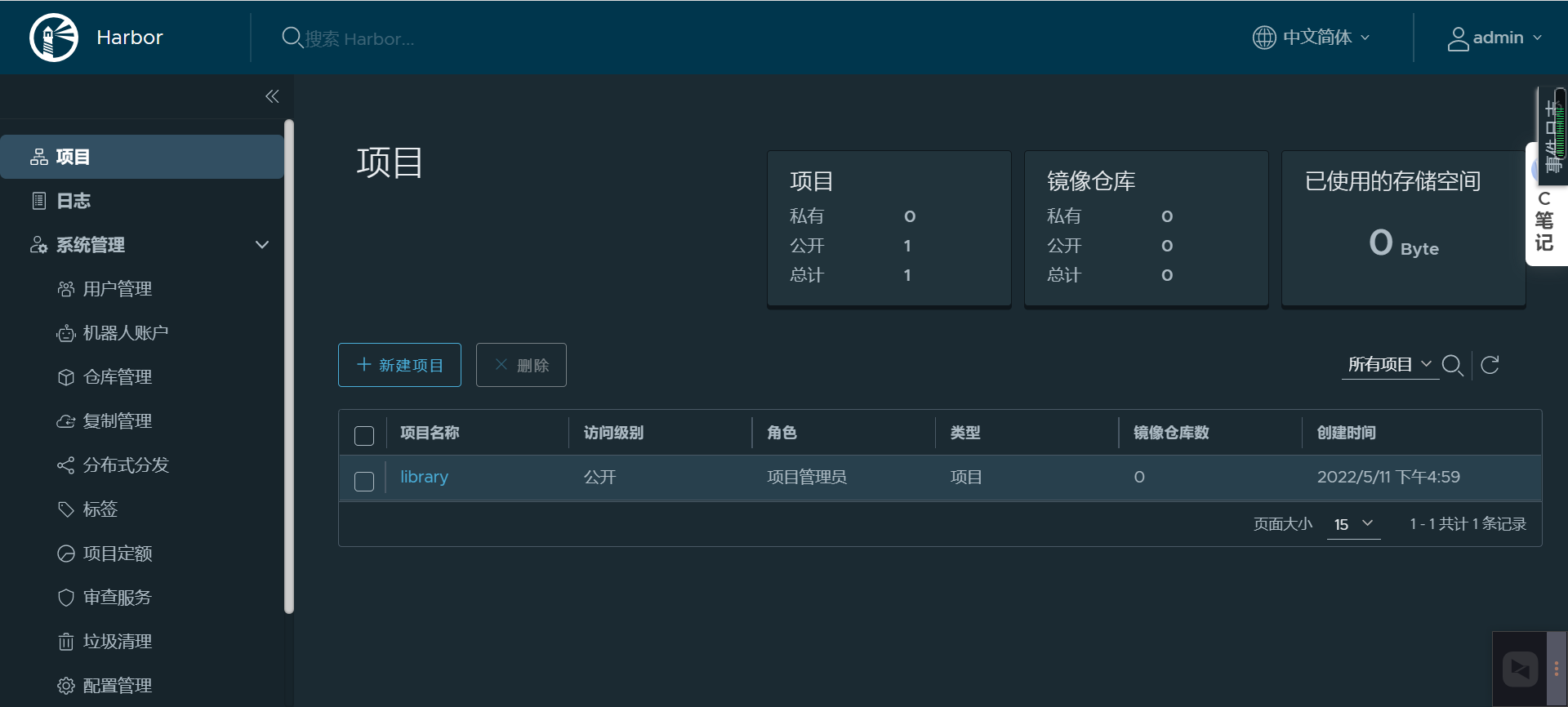Click the 审查服务 shield icon
Screen dimensions: 1568x707
pos(66,598)
